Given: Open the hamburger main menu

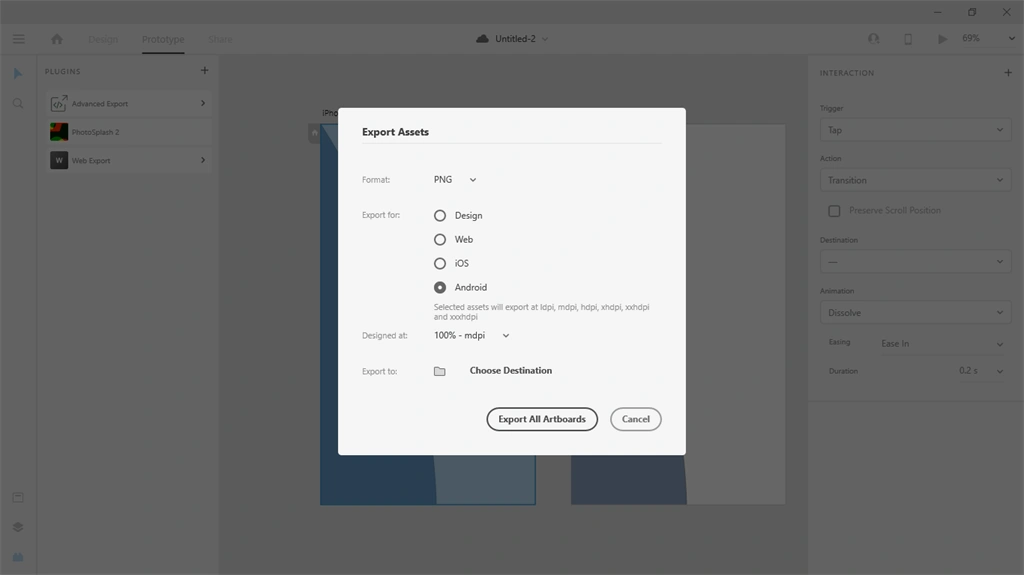Looking at the screenshot, I should [x=18, y=39].
